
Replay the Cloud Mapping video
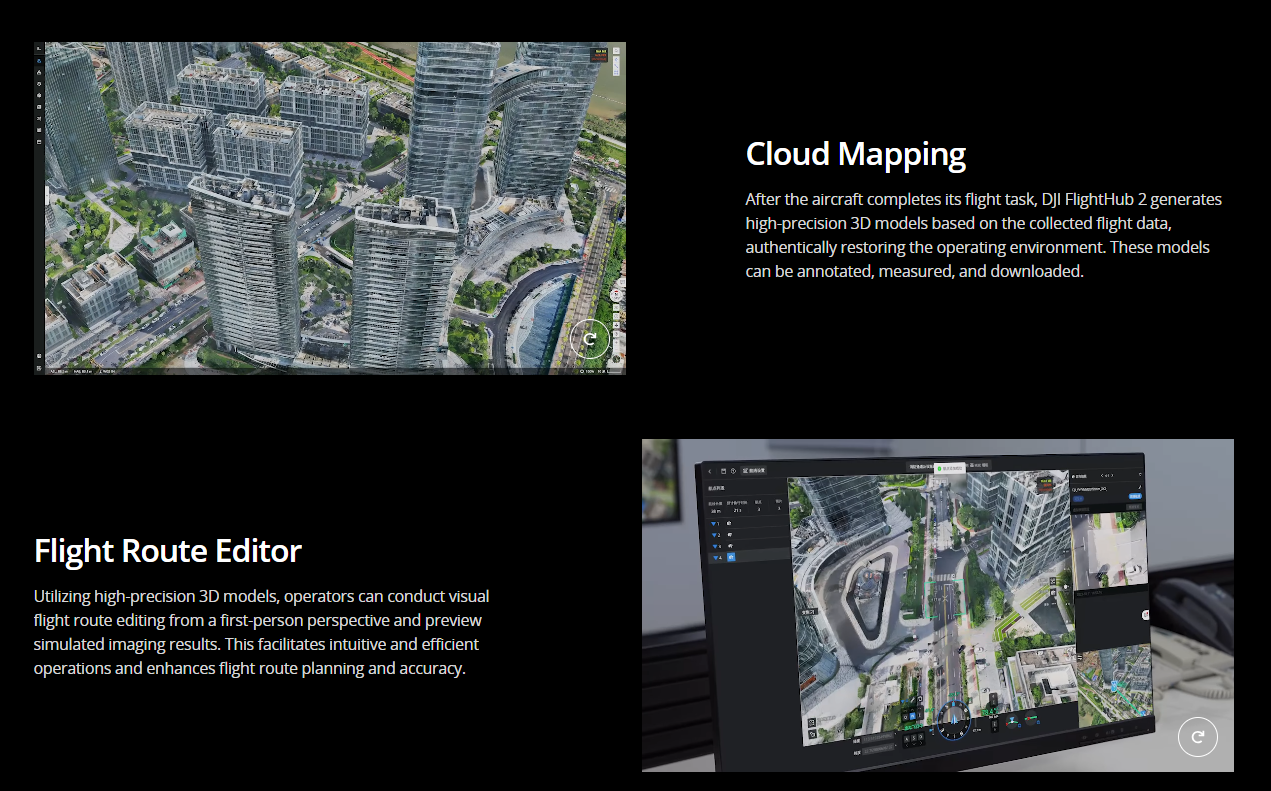590,339
